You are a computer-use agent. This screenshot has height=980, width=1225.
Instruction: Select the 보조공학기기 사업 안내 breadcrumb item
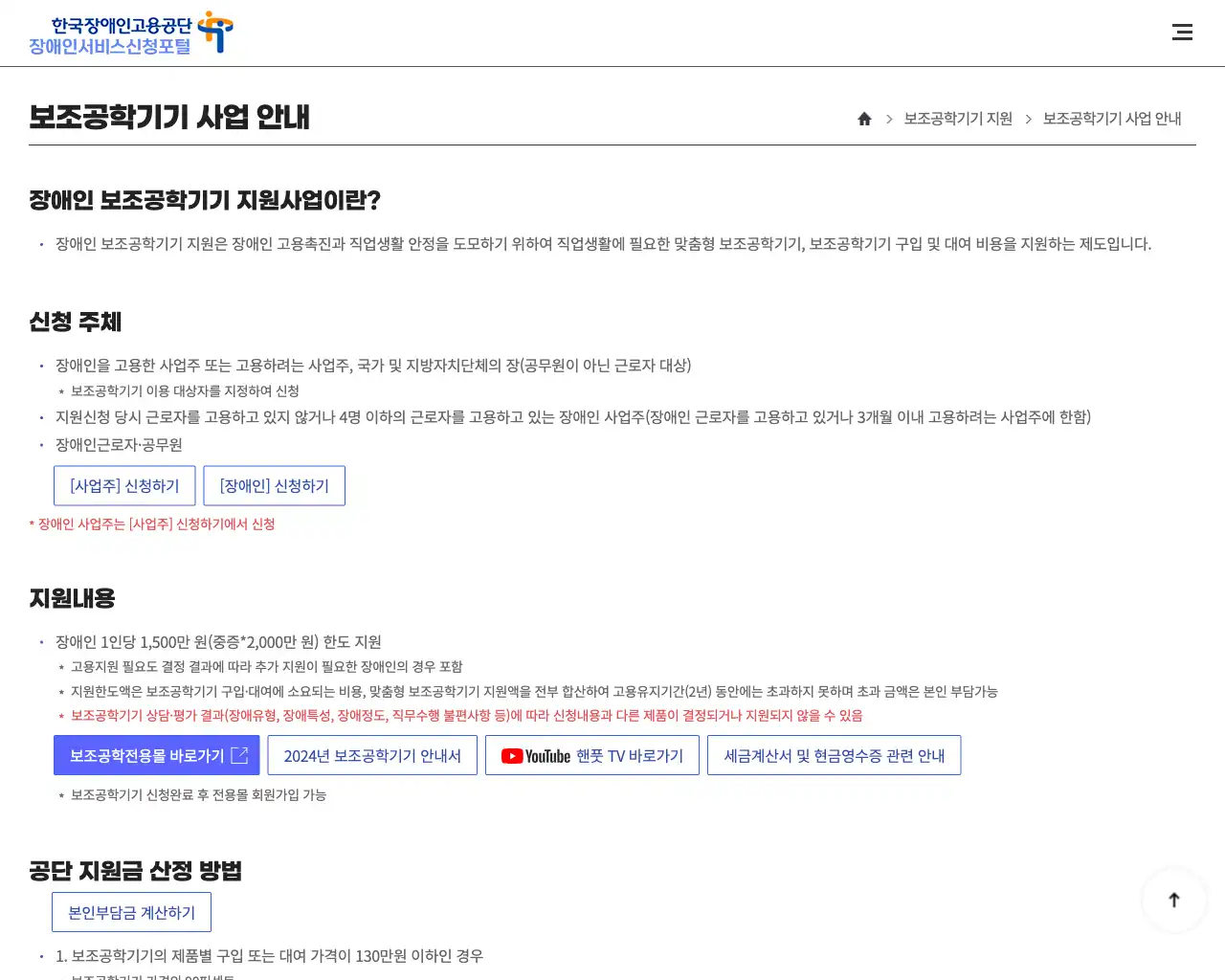coord(1112,118)
